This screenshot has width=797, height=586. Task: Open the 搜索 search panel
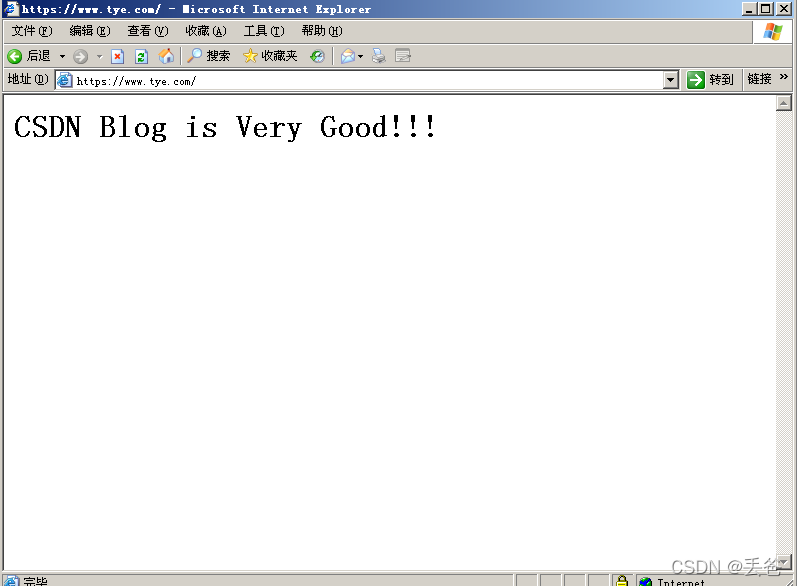pos(208,56)
